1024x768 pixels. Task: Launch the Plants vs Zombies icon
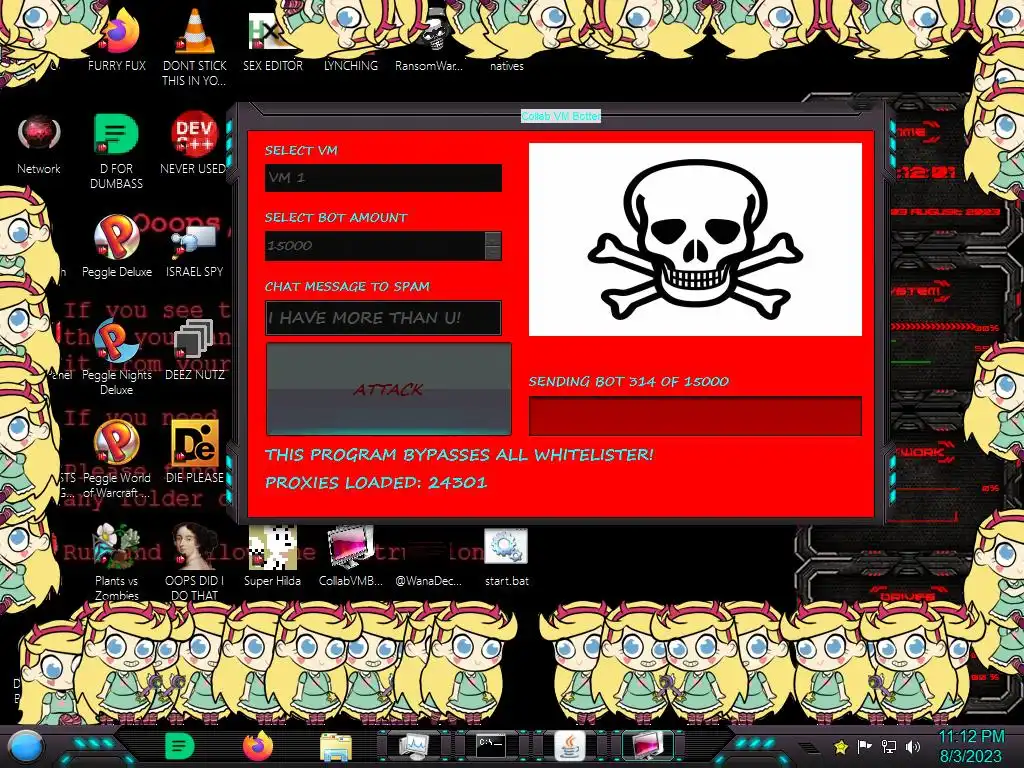[x=116, y=562]
